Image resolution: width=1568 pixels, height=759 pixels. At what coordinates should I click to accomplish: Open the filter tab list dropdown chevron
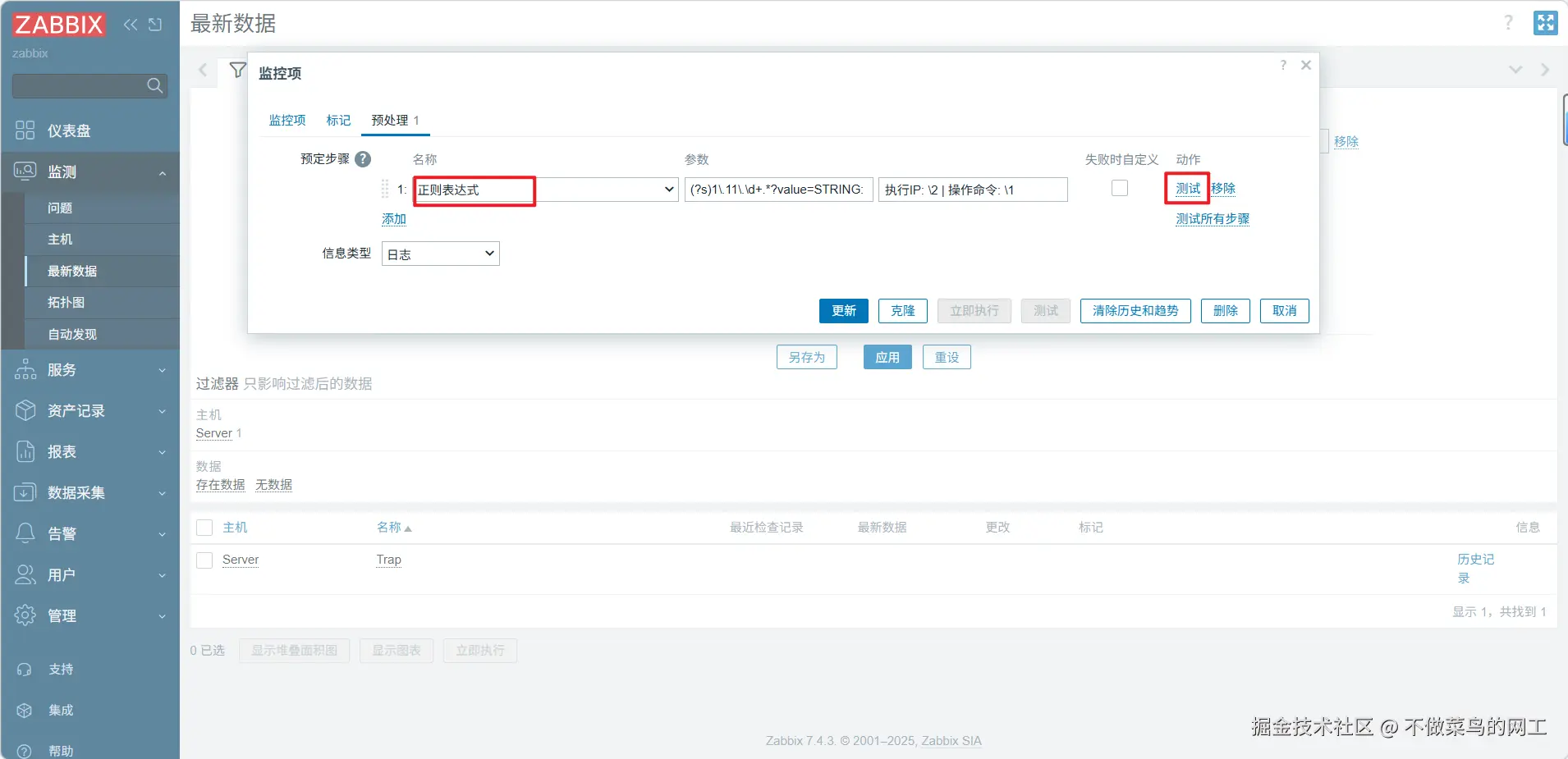pos(1515,70)
